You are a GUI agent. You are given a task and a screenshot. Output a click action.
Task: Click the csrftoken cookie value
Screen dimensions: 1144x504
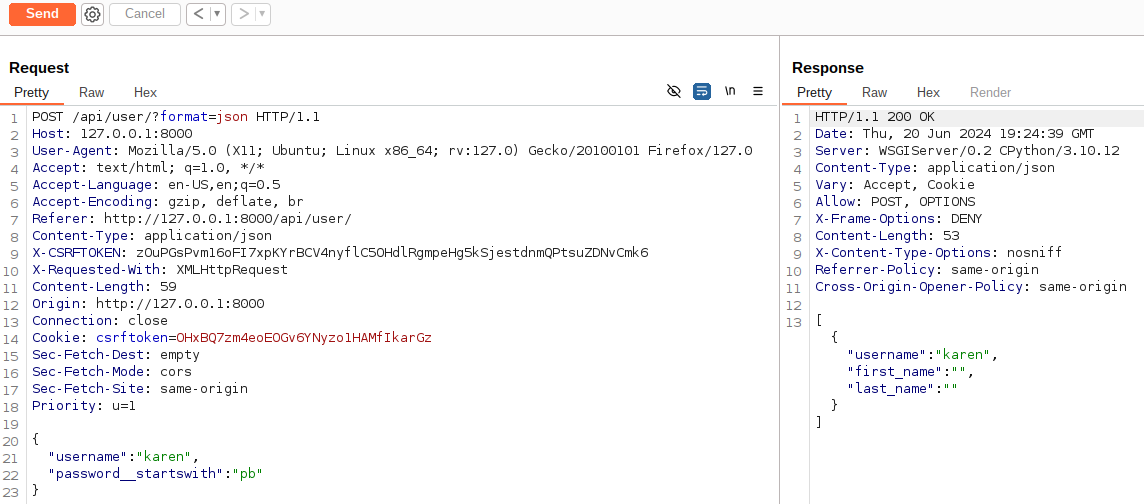click(x=304, y=338)
